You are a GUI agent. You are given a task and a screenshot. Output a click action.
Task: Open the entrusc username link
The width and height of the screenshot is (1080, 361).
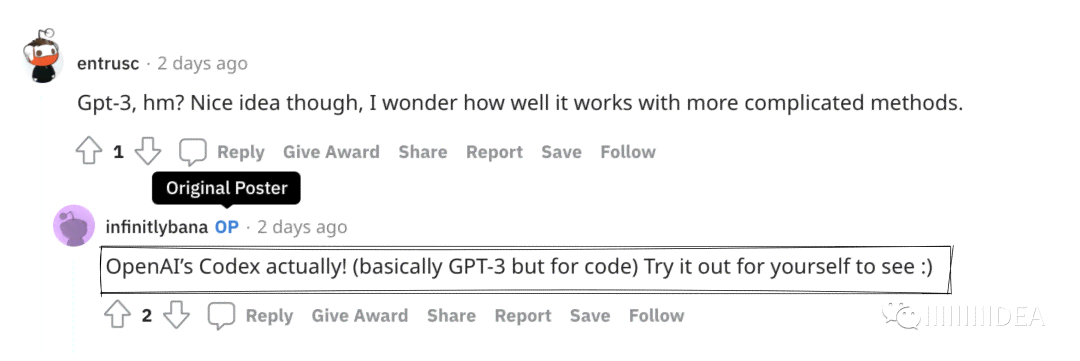point(108,63)
